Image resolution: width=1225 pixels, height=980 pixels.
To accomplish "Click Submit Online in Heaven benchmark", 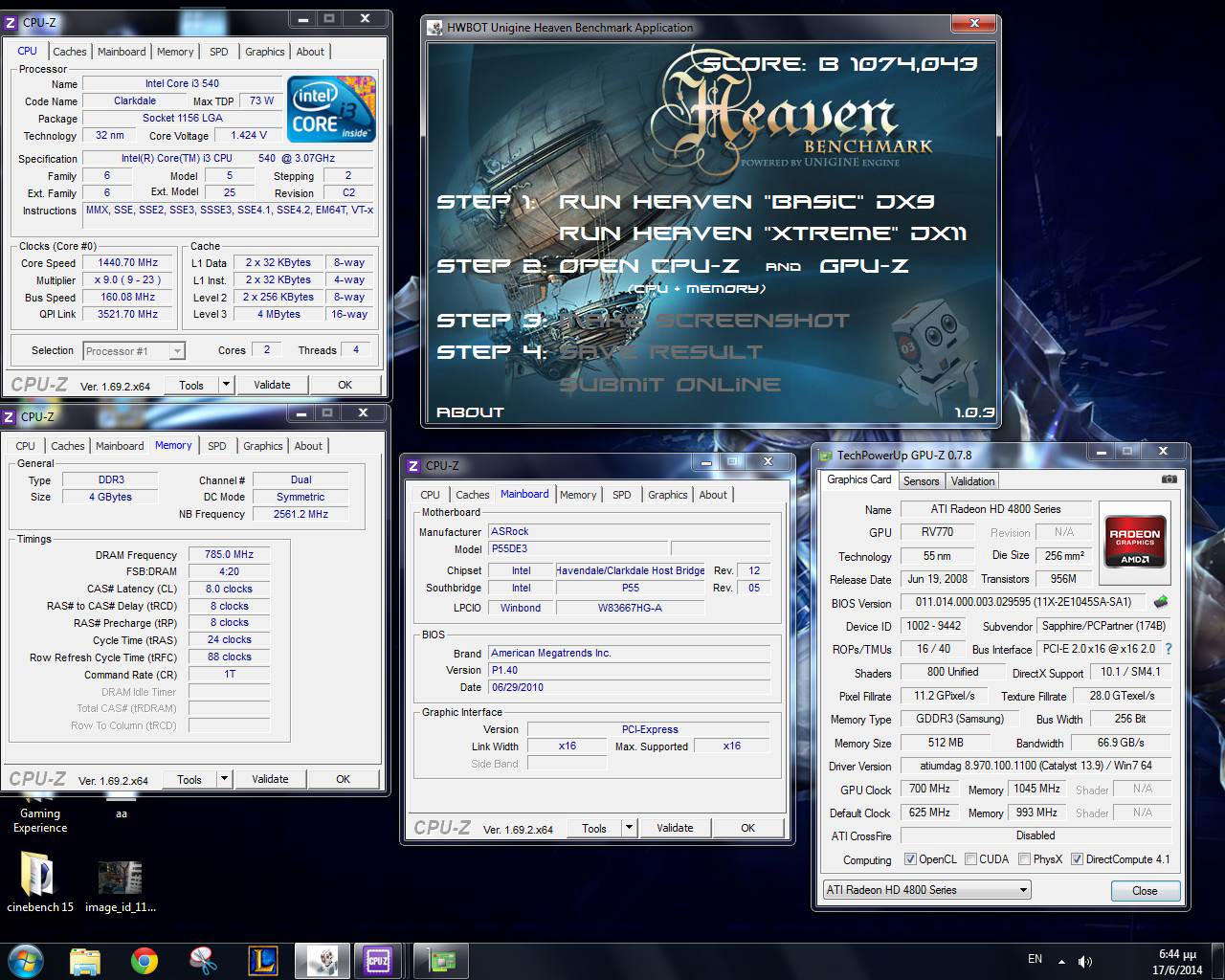I will pyautogui.click(x=670, y=385).
